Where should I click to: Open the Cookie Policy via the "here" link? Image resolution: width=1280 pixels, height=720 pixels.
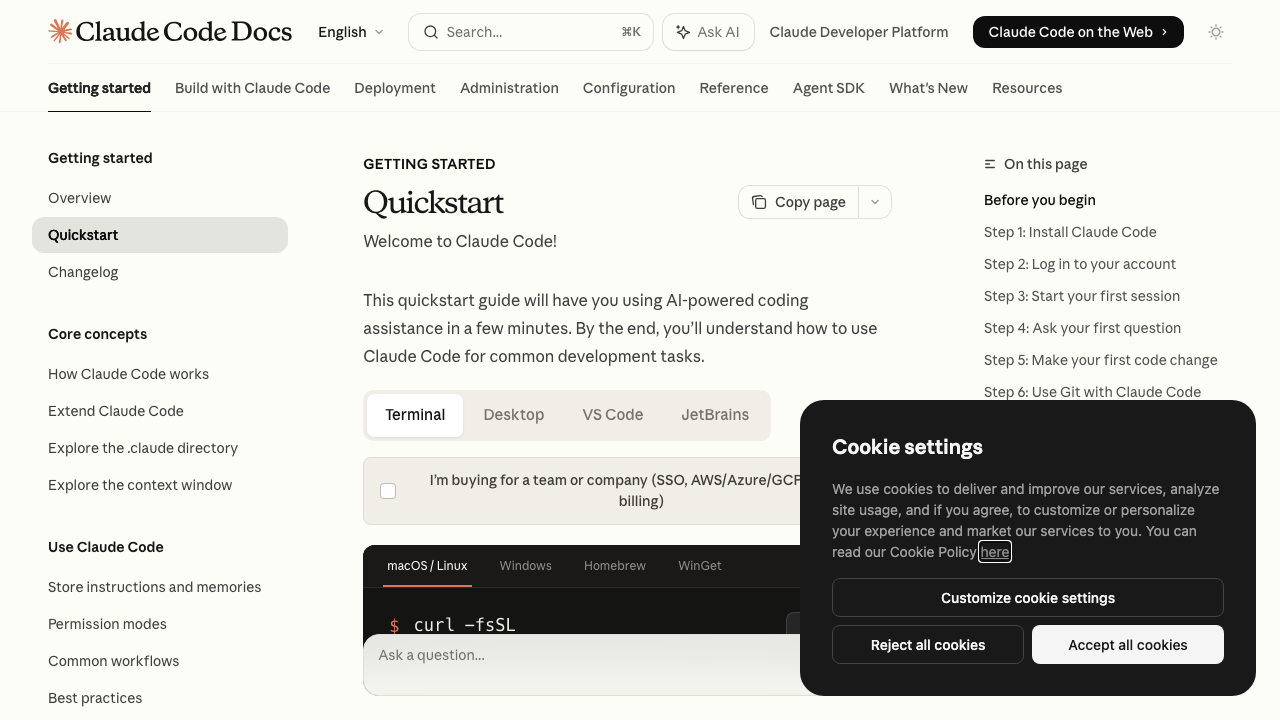pyautogui.click(x=994, y=551)
